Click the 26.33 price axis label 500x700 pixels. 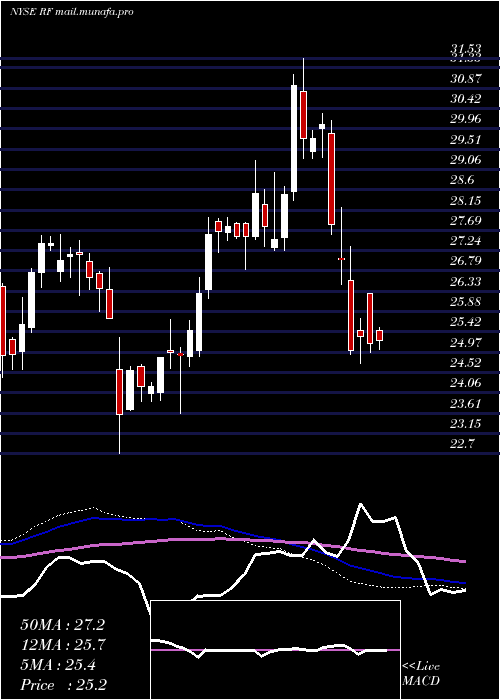(x=466, y=281)
